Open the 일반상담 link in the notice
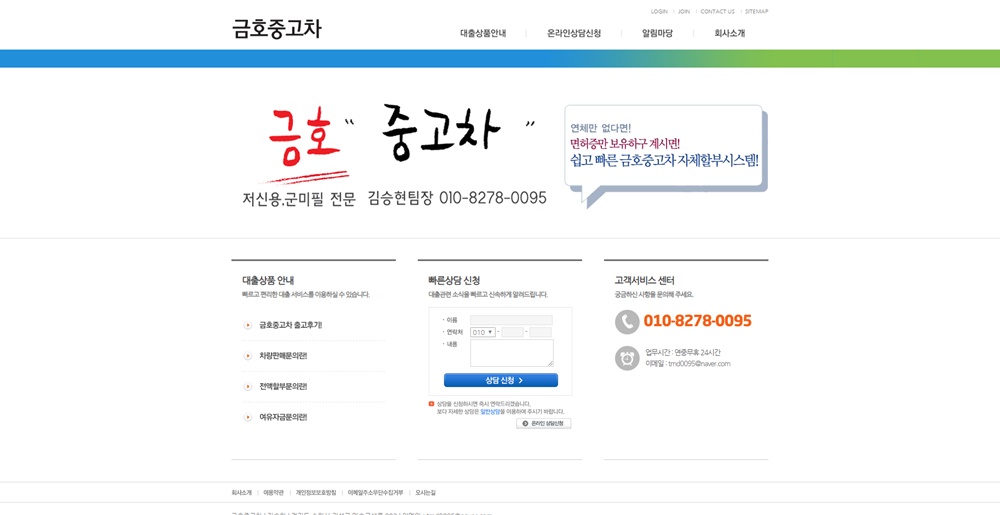This screenshot has height=515, width=1000. point(490,412)
